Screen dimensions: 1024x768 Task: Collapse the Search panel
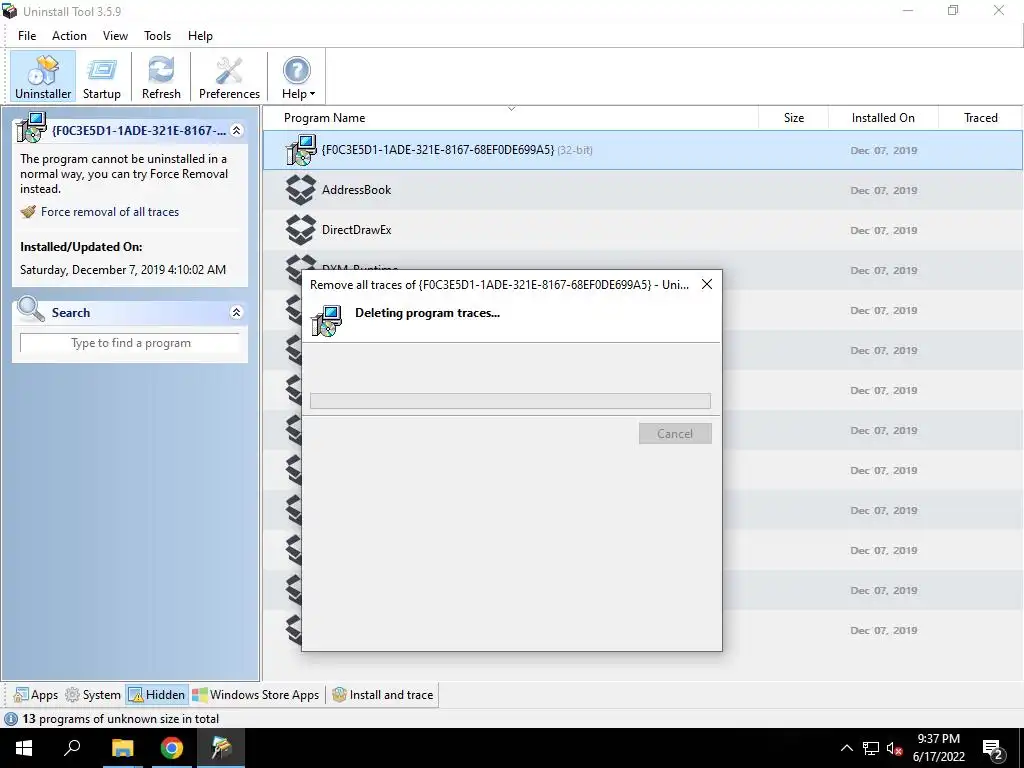[x=236, y=313]
